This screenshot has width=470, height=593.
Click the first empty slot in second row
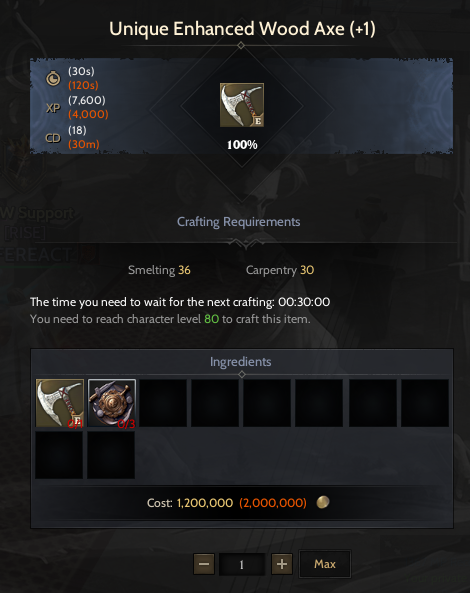pyautogui.click(x=59, y=455)
